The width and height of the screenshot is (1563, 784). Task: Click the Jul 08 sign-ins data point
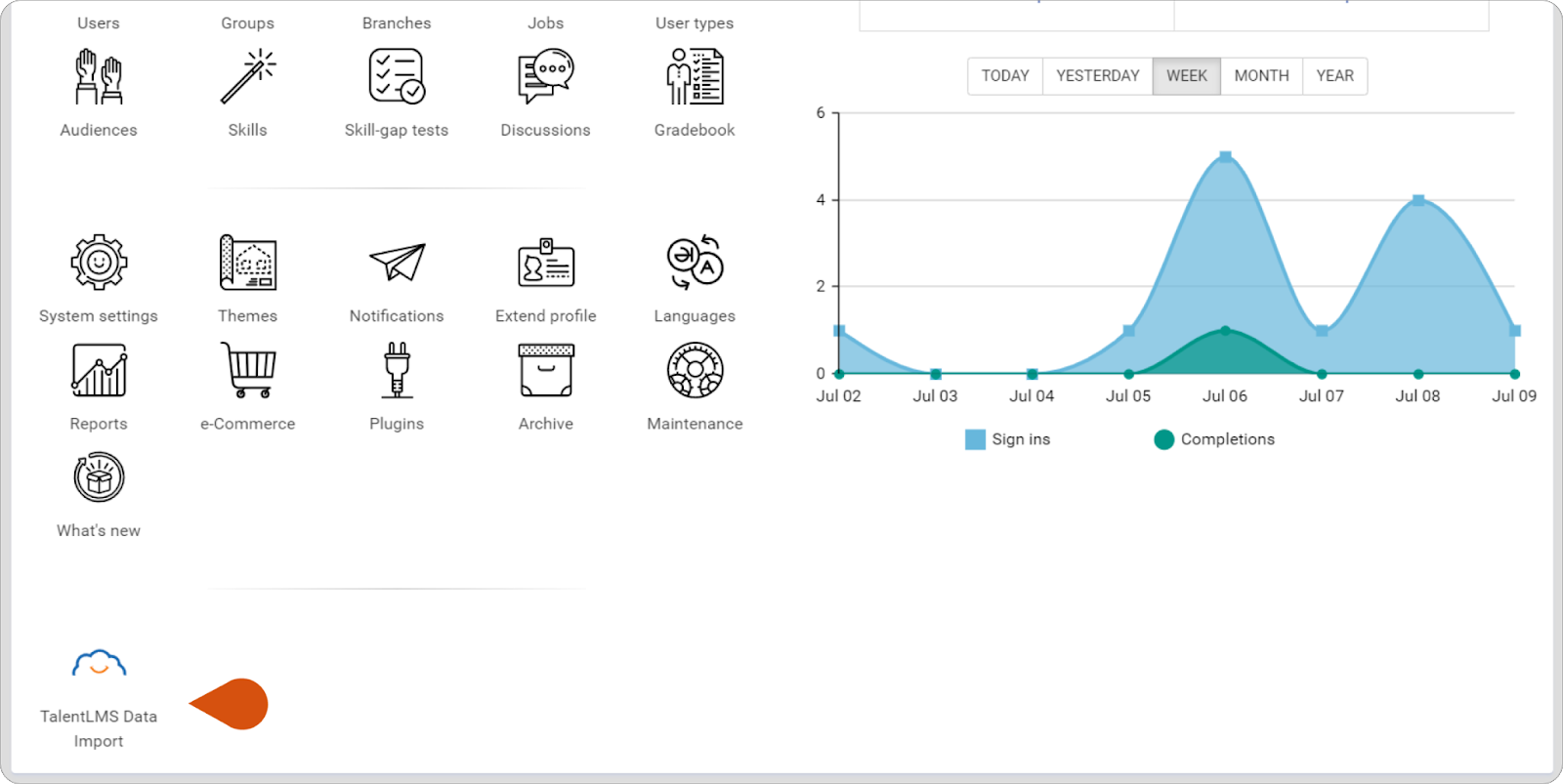coord(1418,200)
